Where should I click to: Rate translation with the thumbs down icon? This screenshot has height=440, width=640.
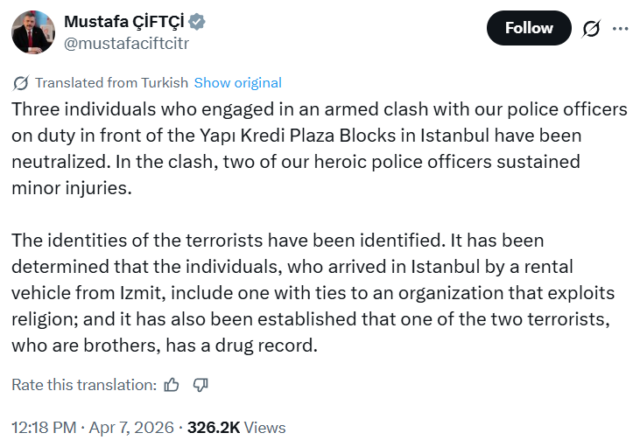(x=199, y=384)
